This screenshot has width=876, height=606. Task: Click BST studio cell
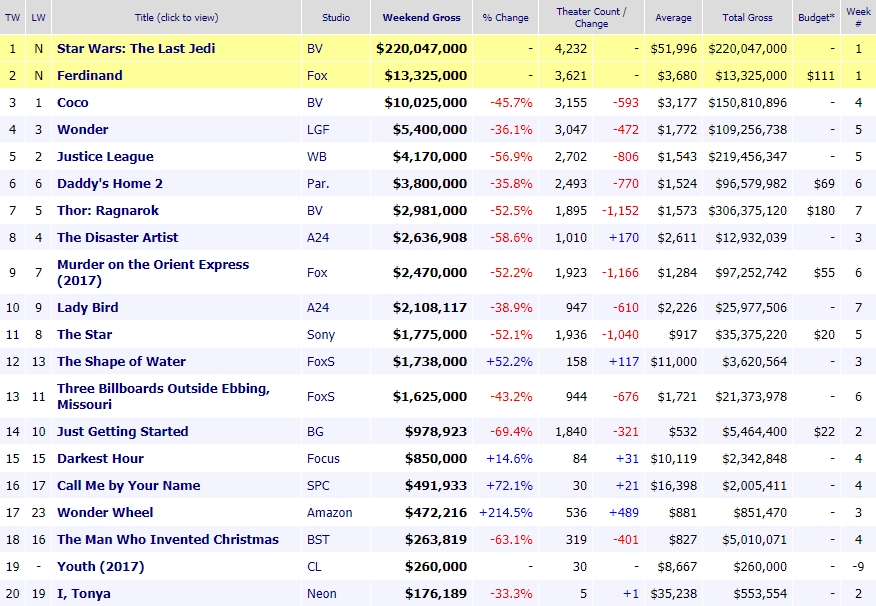318,540
